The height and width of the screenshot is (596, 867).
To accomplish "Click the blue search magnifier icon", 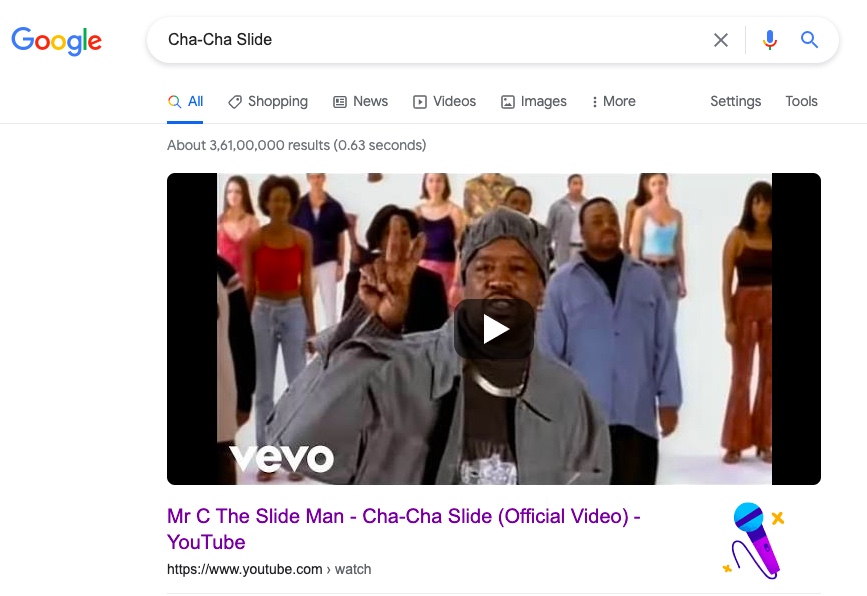I will tap(809, 40).
